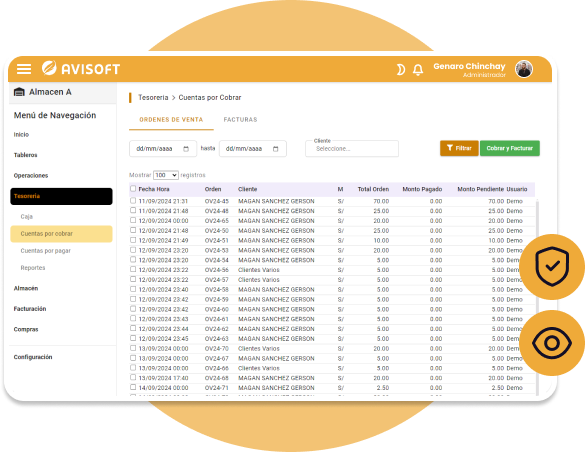Viewport: 585px width, 452px height.
Task: Collapse the Tesorería menu
Action: [61, 196]
